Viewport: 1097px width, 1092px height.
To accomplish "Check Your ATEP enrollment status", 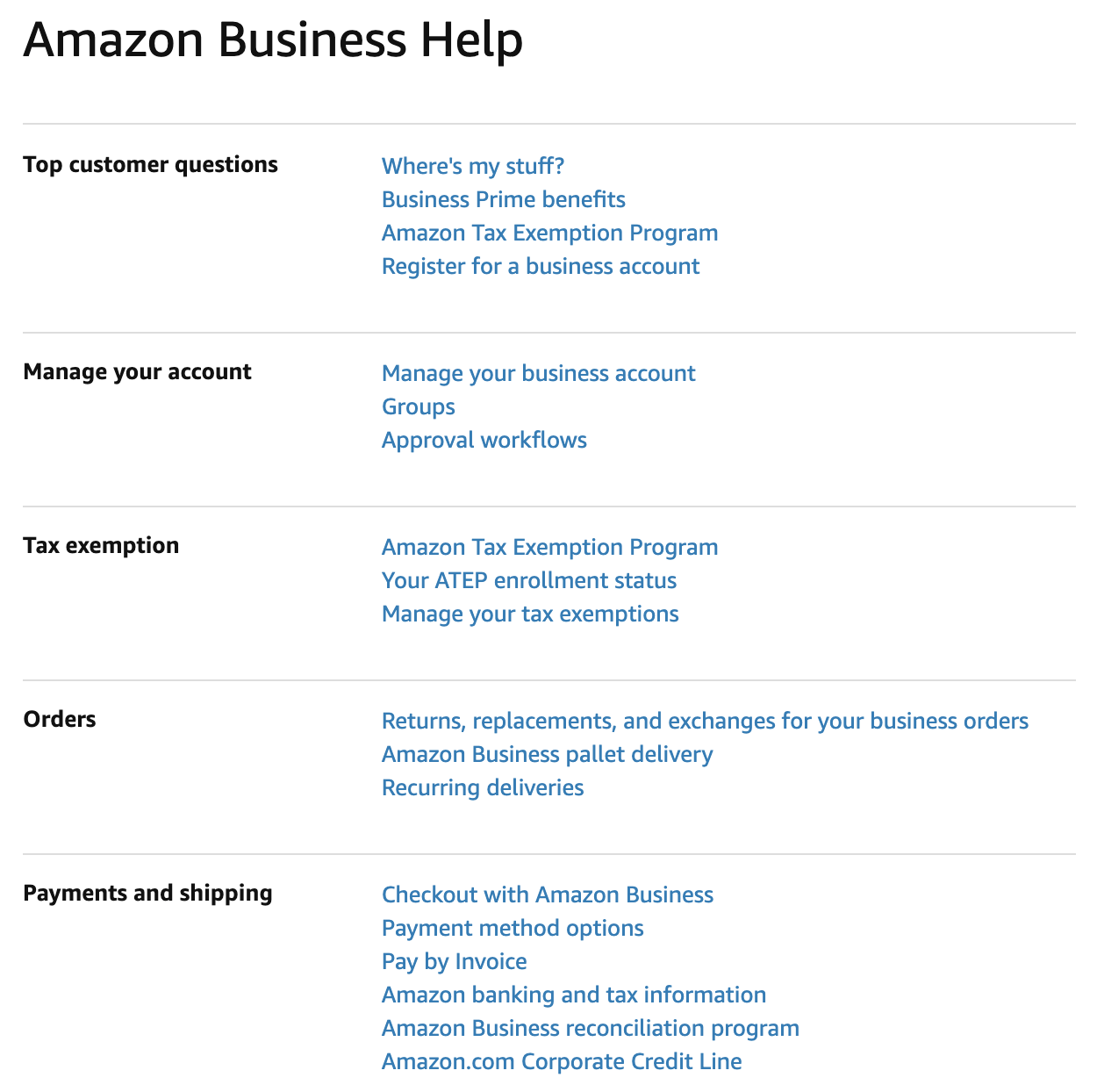I will coord(528,580).
